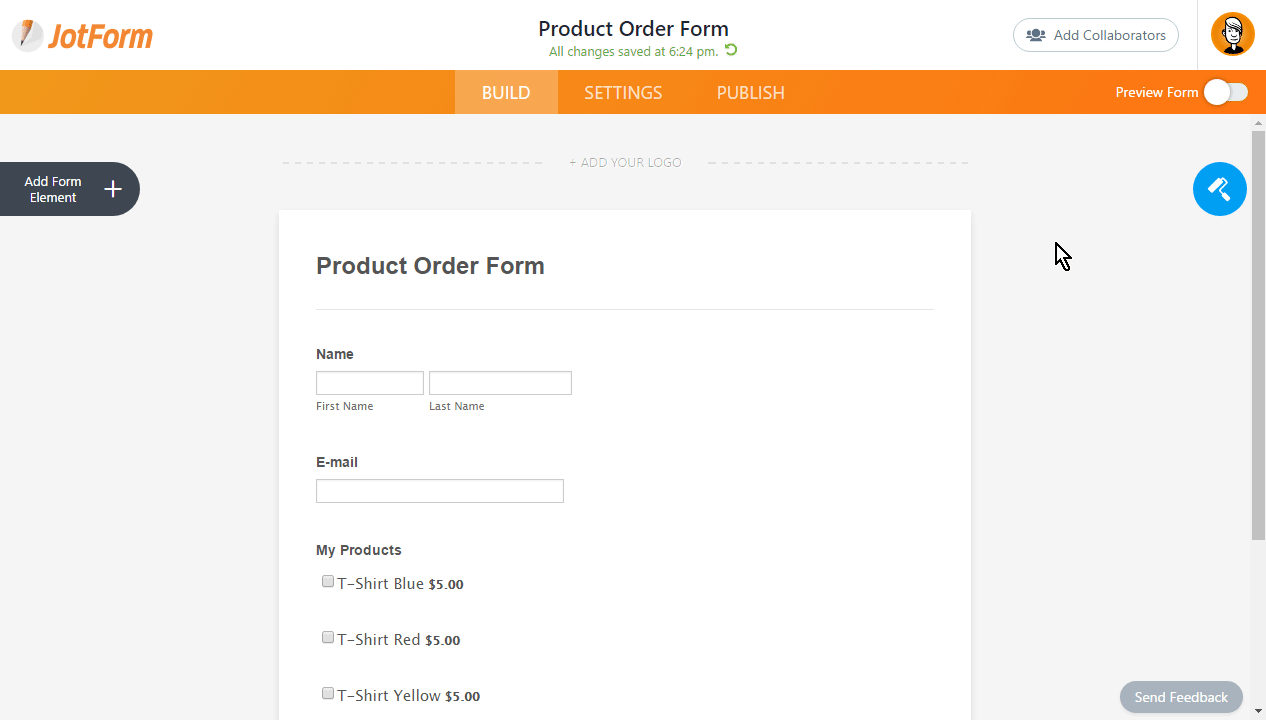Click Add Your Logo link

pyautogui.click(x=625, y=163)
